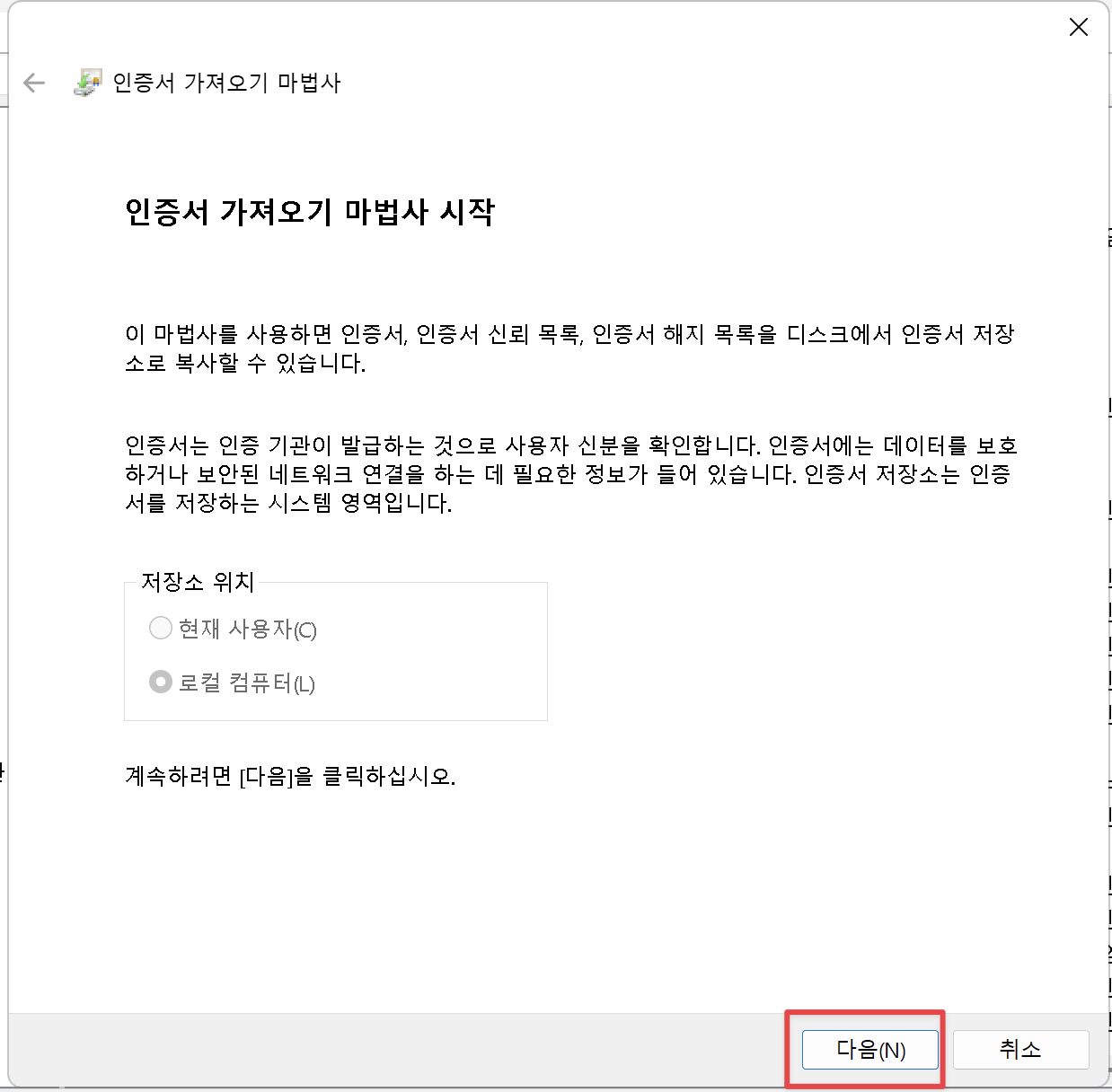The height and width of the screenshot is (1092, 1112).
Task: Click the red-highlighted Next button
Action: pyautogui.click(x=868, y=1049)
